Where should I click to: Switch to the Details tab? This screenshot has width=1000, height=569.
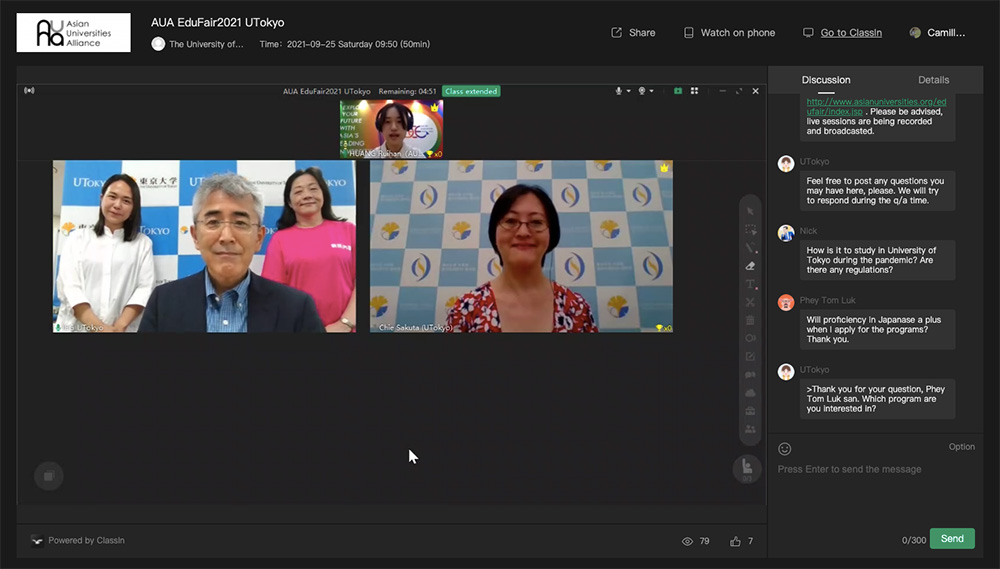click(933, 80)
